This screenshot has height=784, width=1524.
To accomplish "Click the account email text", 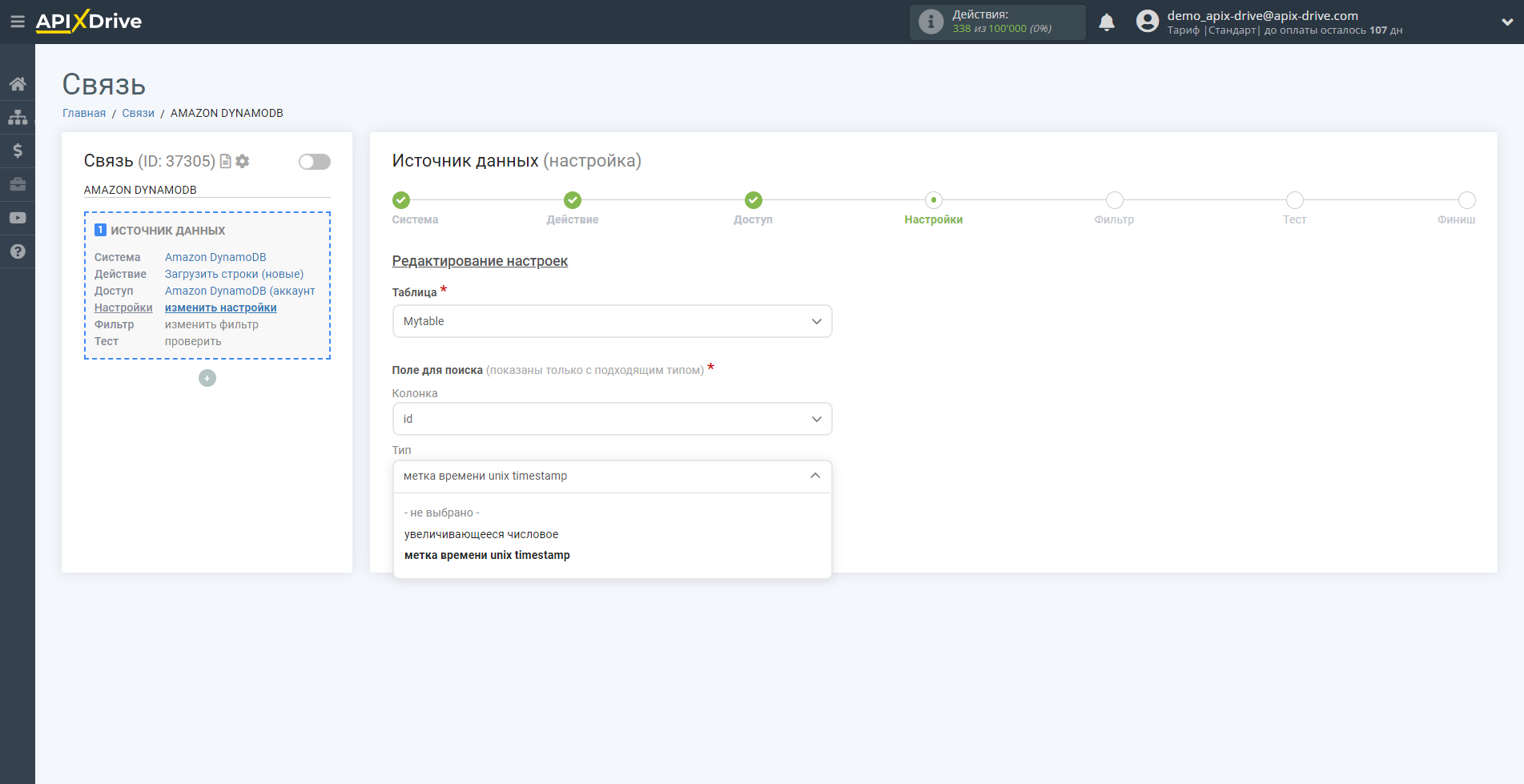I will tap(1262, 15).
